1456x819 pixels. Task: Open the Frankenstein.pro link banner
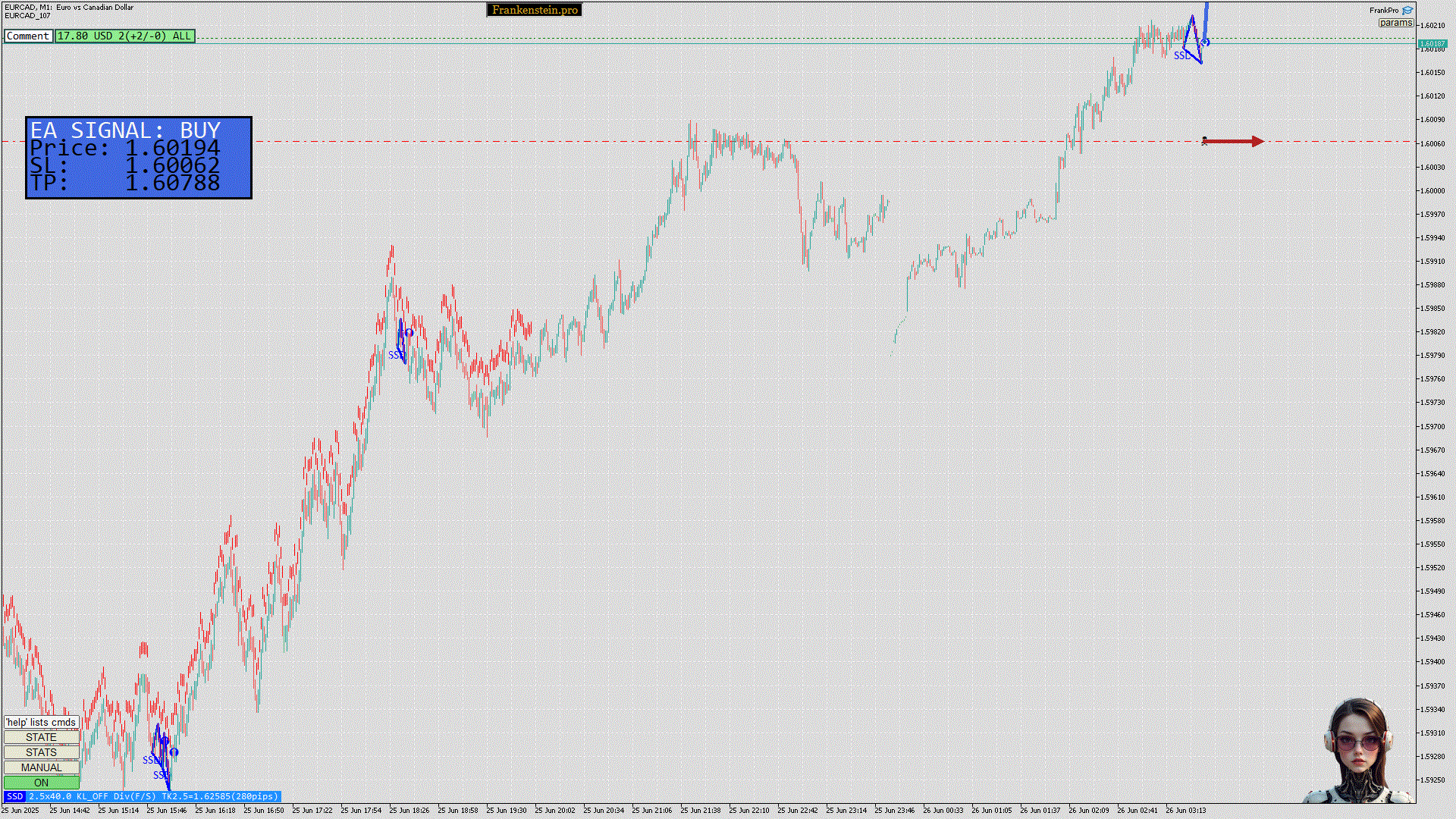click(x=535, y=10)
